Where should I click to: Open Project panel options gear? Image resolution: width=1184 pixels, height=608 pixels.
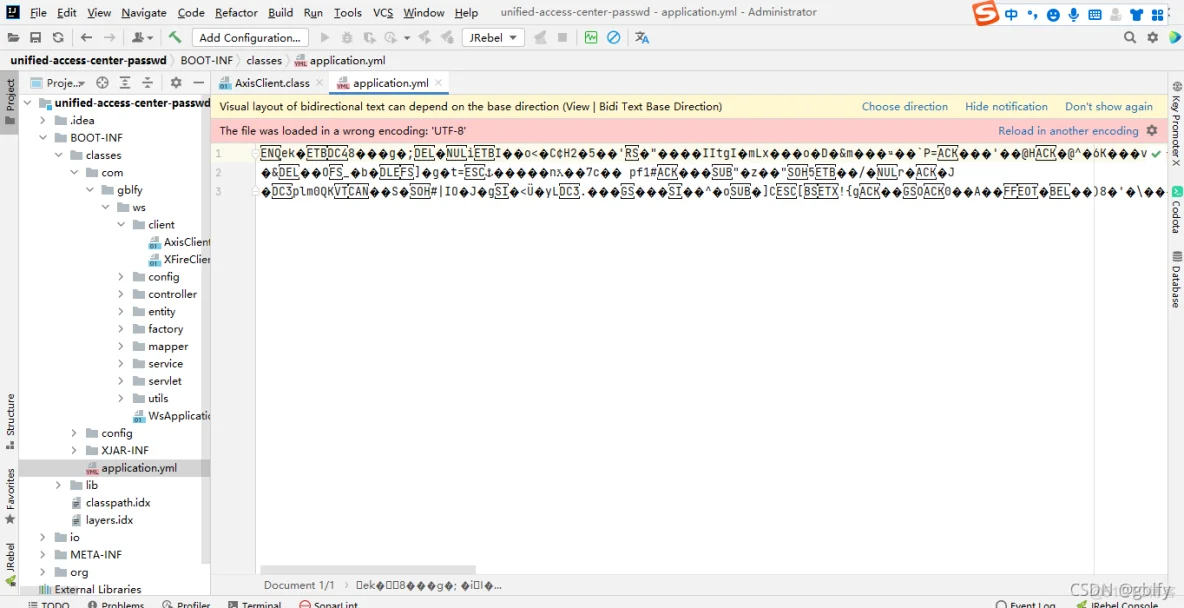[176, 82]
